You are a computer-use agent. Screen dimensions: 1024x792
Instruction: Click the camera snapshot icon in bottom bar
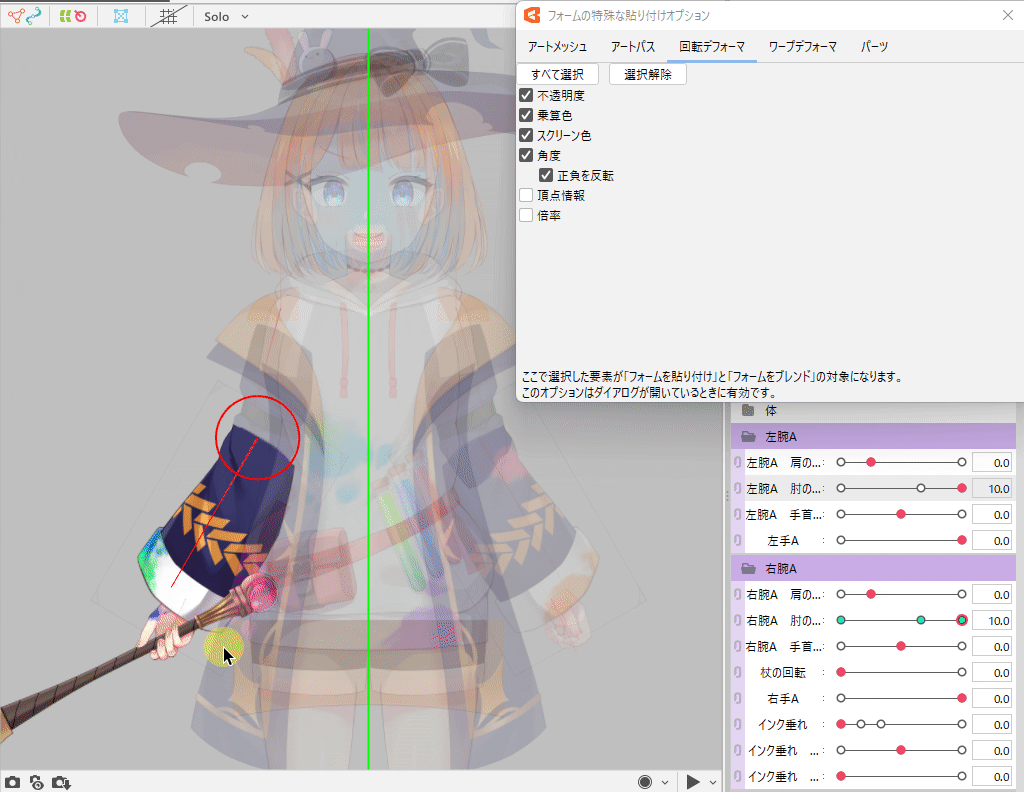(12, 782)
